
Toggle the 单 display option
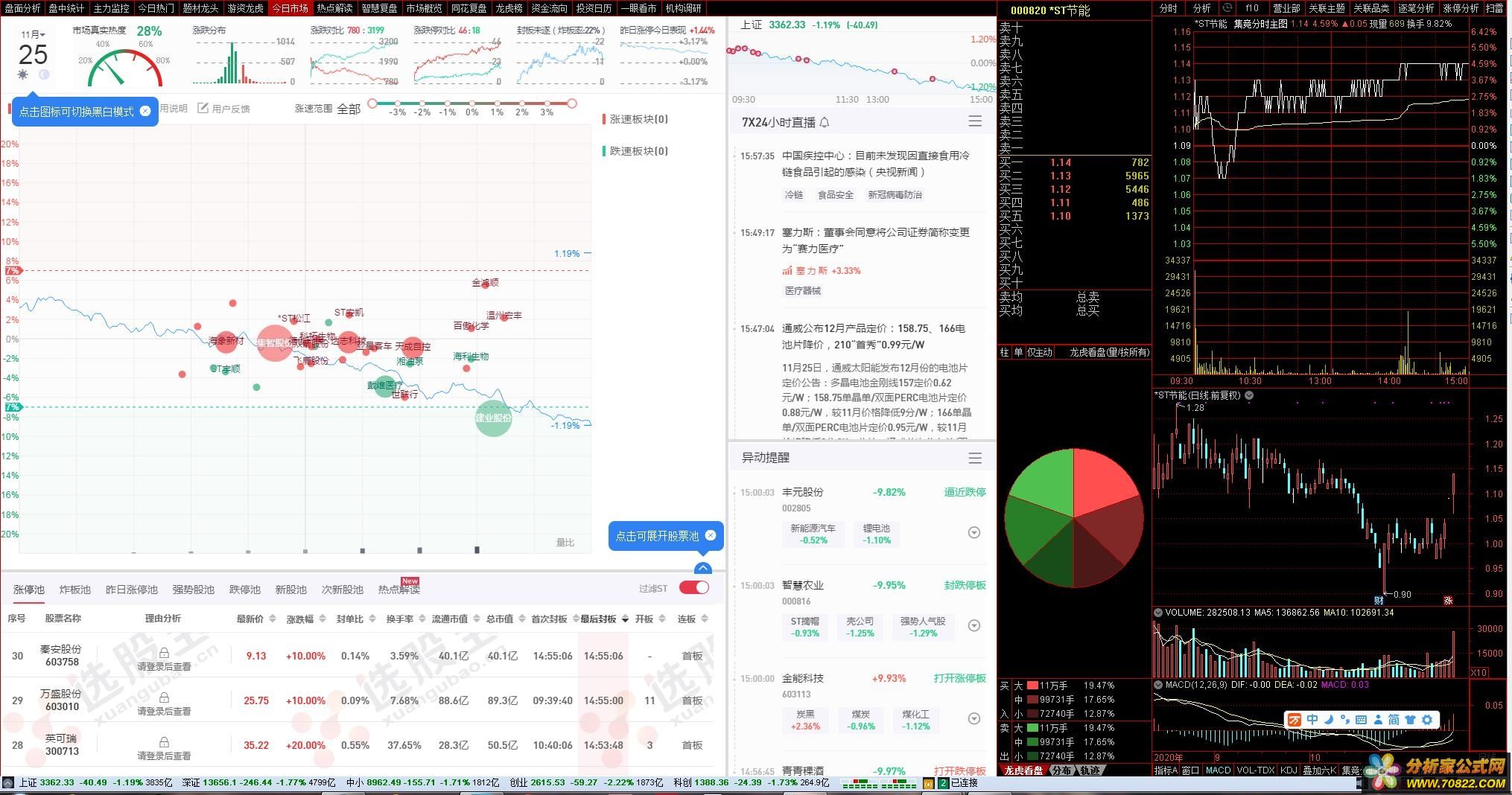point(1018,352)
